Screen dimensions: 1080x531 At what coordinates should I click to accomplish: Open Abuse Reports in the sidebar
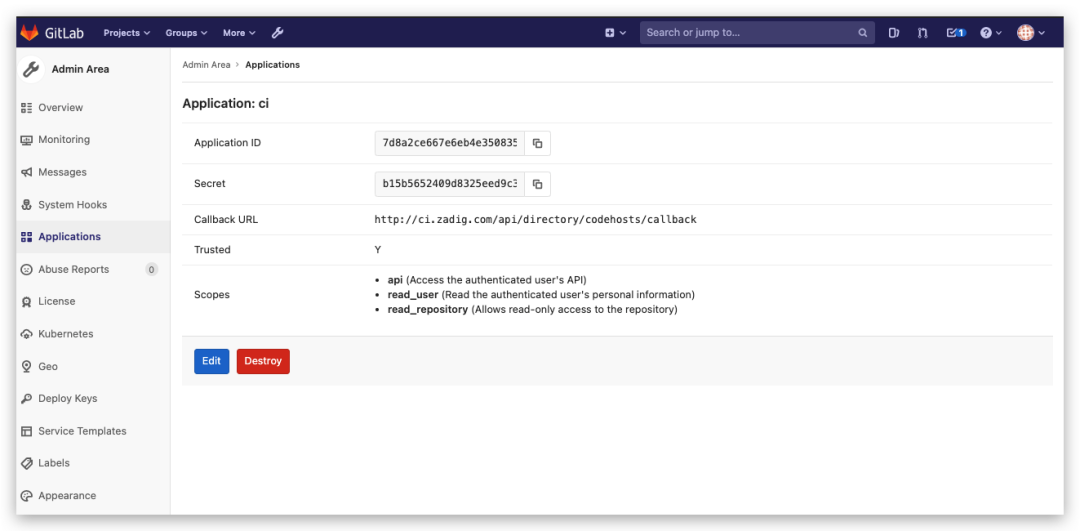click(x=93, y=269)
